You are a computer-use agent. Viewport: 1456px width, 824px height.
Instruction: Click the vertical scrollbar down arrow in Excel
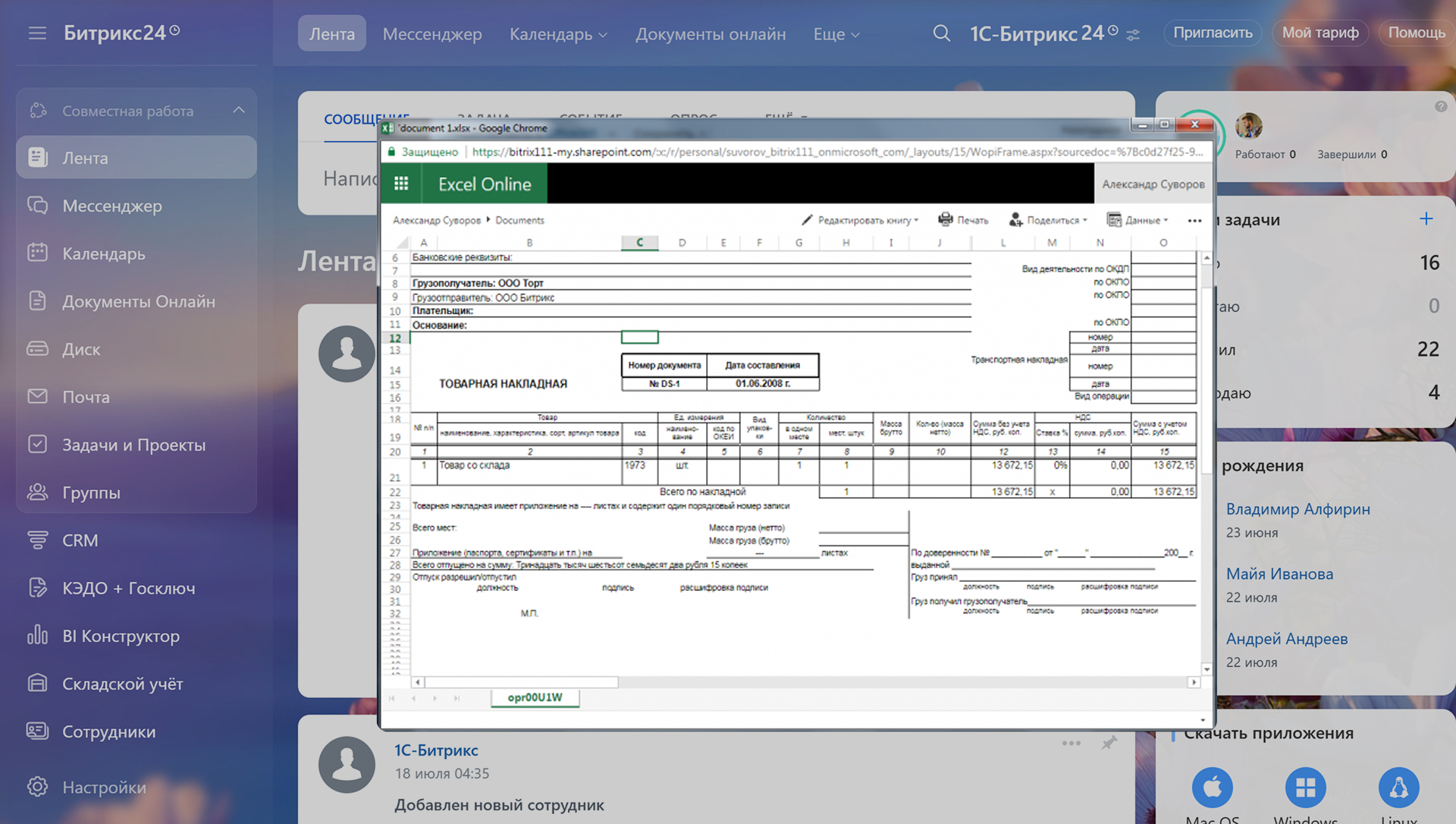click(x=1207, y=669)
